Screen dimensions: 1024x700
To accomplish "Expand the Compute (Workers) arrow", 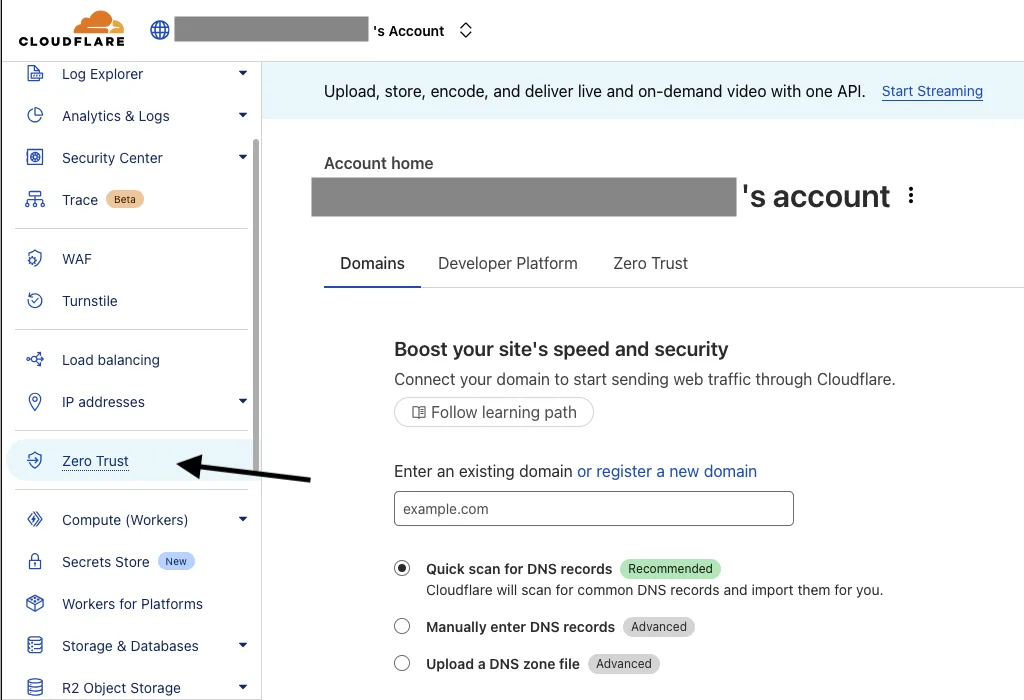I will (243, 519).
